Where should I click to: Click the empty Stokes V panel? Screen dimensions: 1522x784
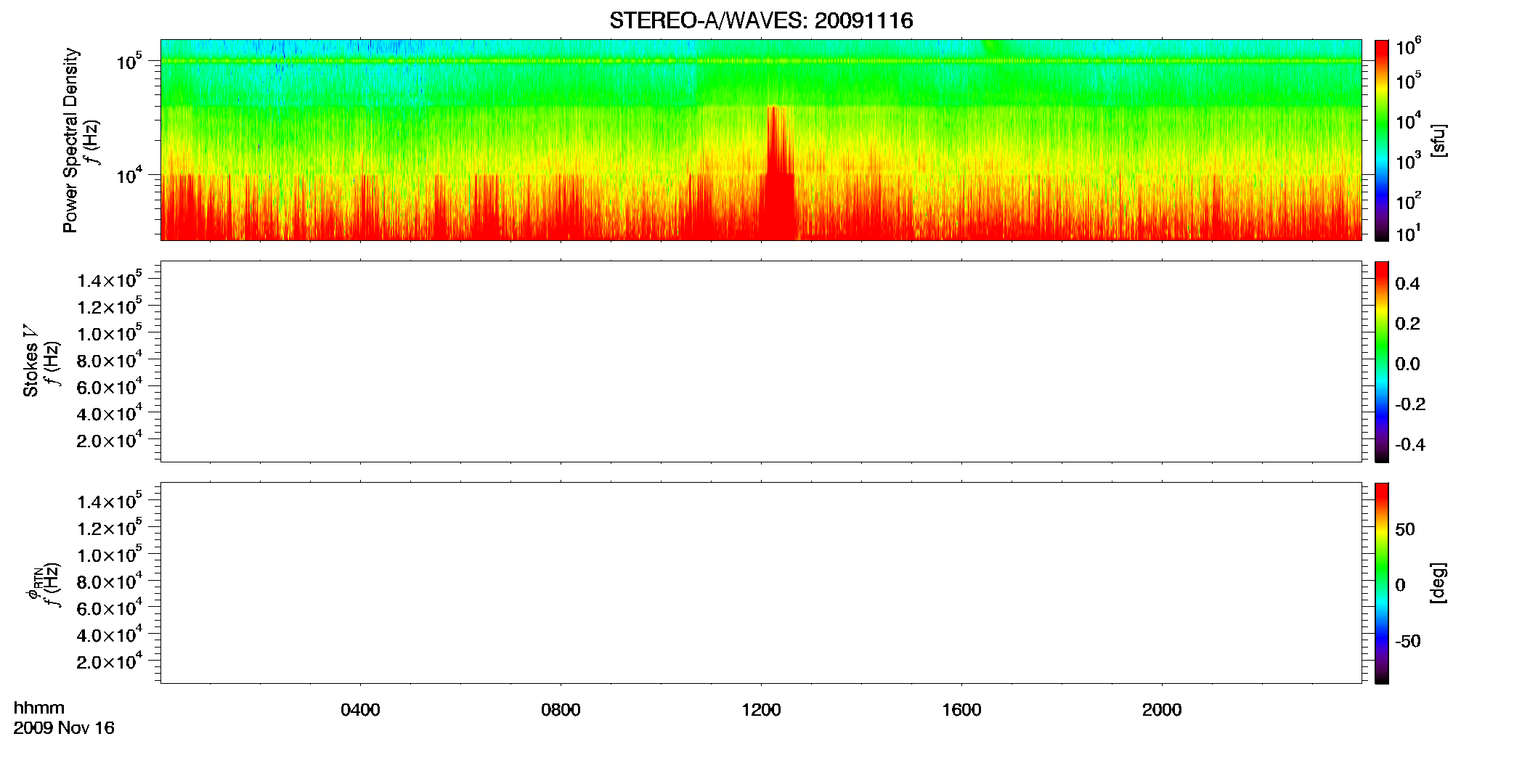[x=761, y=362]
